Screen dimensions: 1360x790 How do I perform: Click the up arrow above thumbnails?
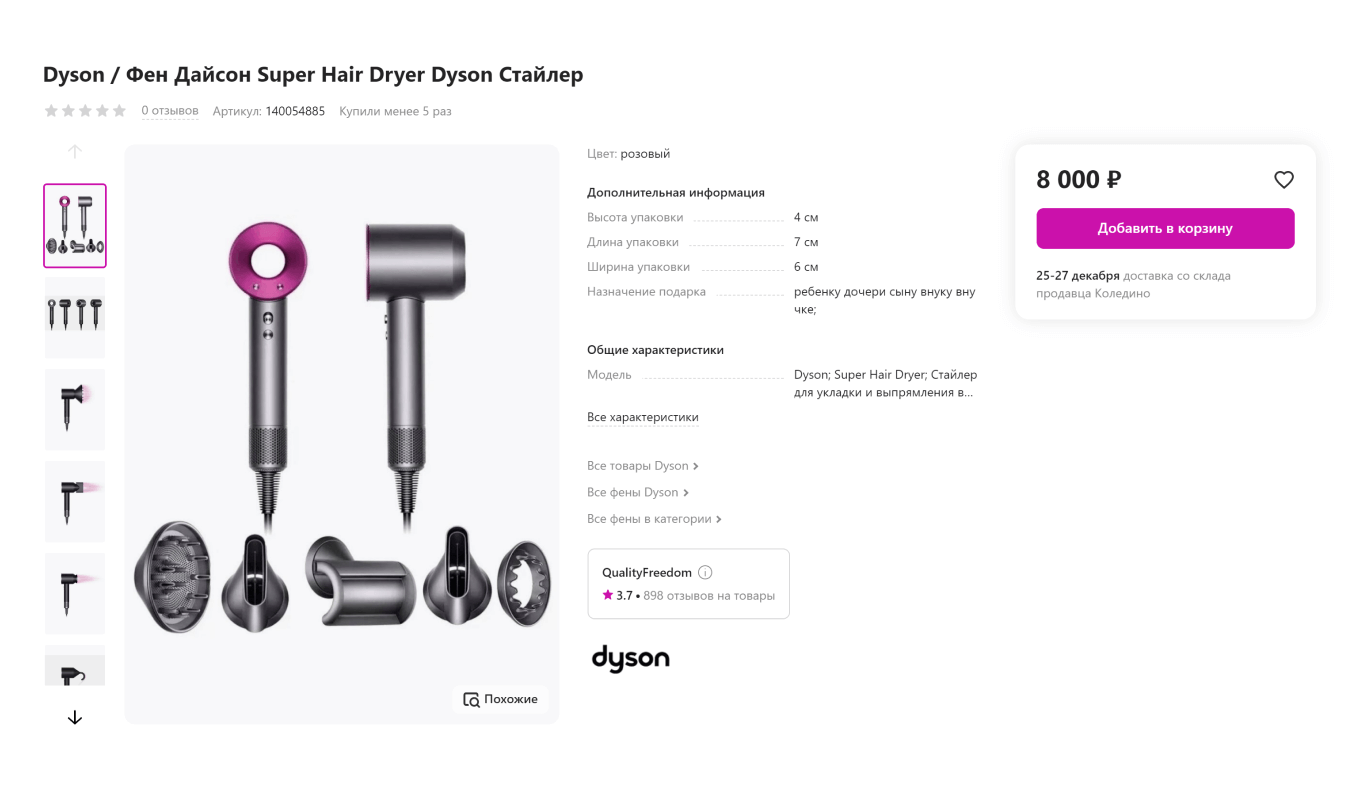coord(75,152)
